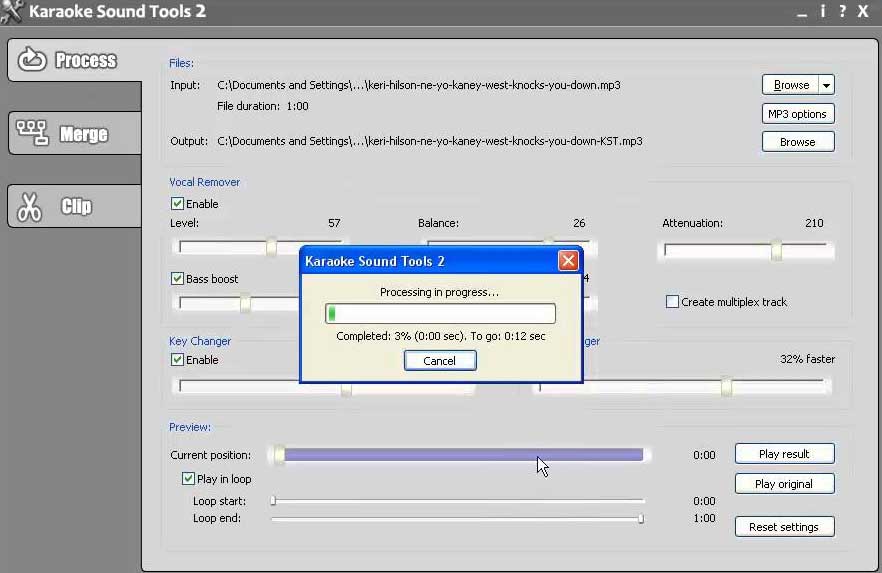This screenshot has height=573, width=882.
Task: Toggle Key Changer Enable checkbox
Action: pyautogui.click(x=177, y=359)
